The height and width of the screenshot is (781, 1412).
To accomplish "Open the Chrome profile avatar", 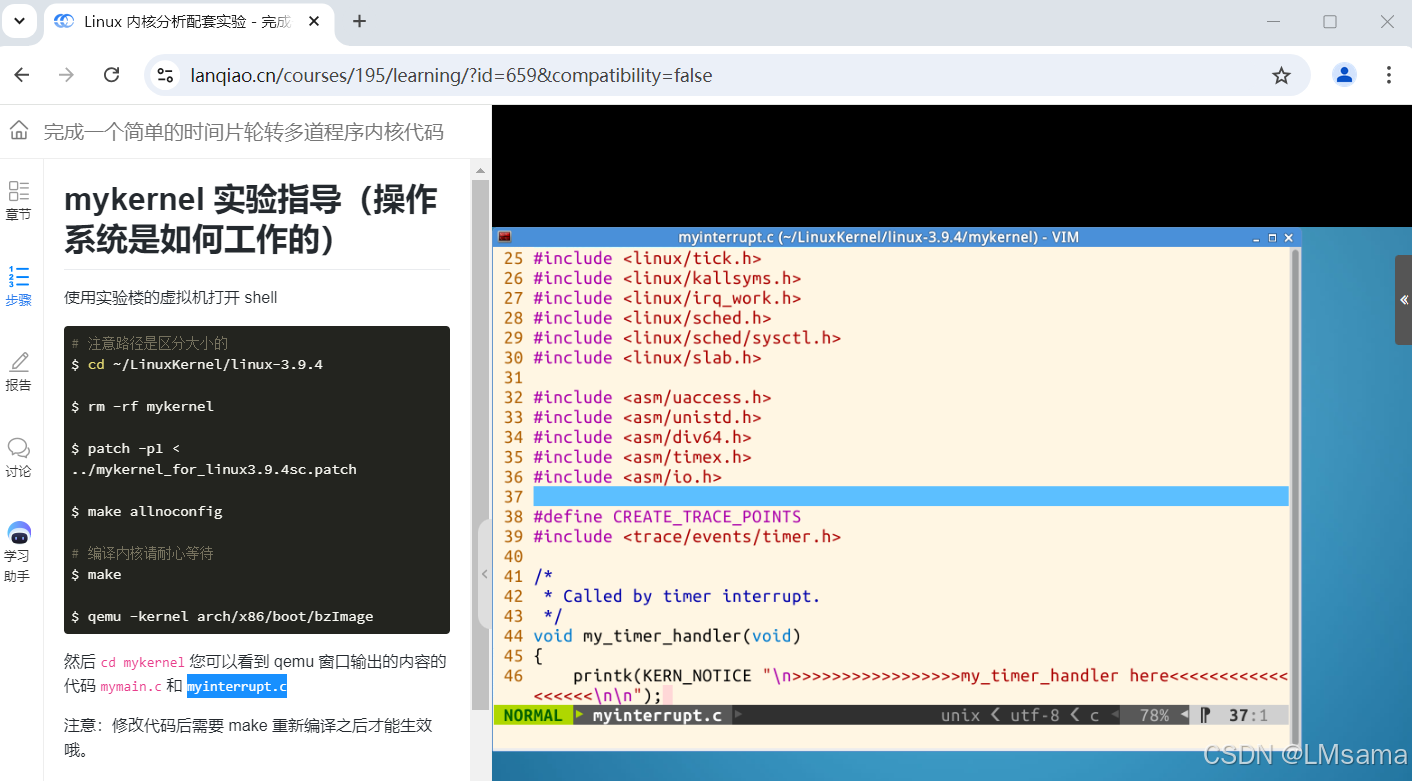I will [x=1344, y=75].
